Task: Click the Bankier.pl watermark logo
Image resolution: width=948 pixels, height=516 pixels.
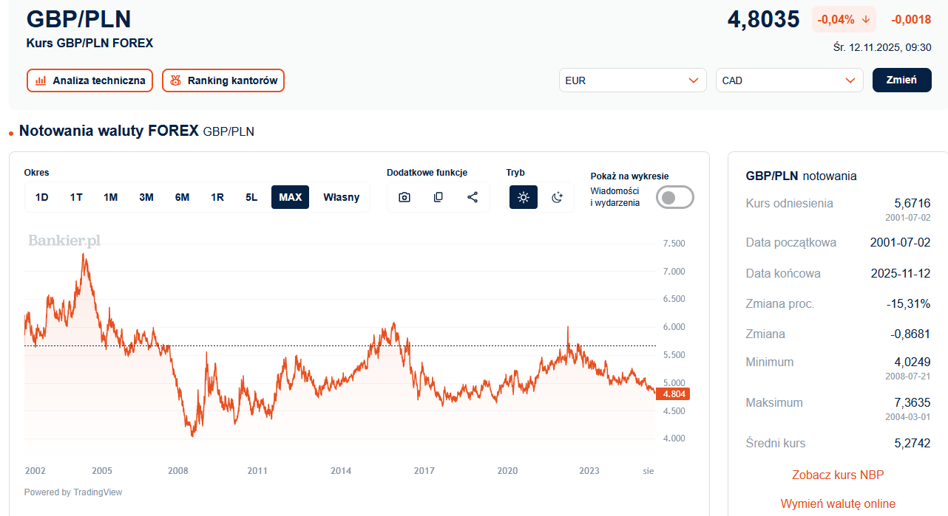Action: coord(64,241)
